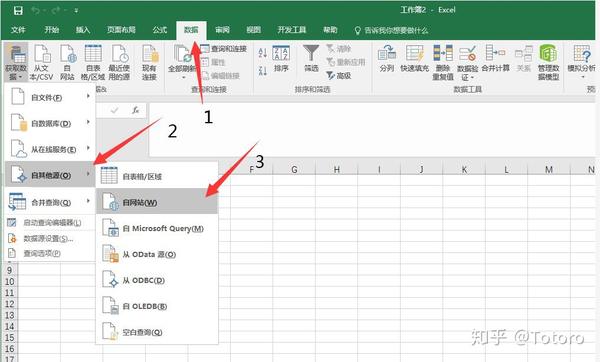This screenshot has height=362, width=600.
Task: Click the sort ascending A-Z icon
Action: tap(262, 53)
